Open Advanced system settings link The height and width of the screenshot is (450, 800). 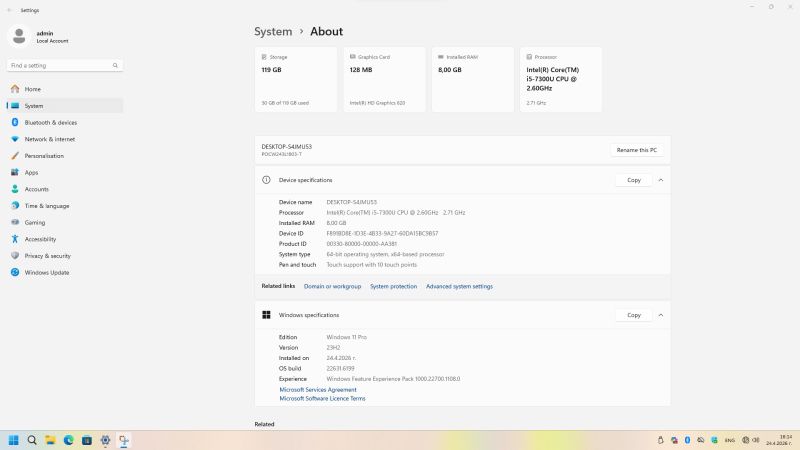tap(459, 287)
